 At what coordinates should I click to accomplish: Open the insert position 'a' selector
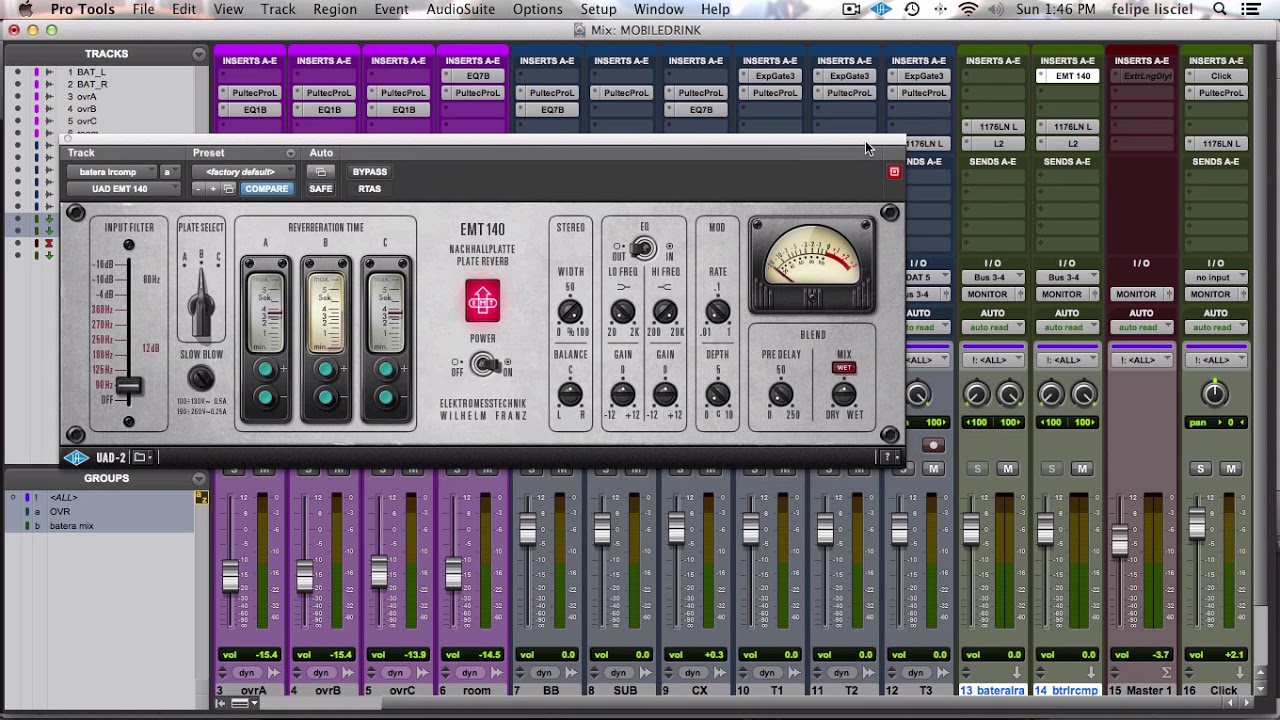[169, 172]
